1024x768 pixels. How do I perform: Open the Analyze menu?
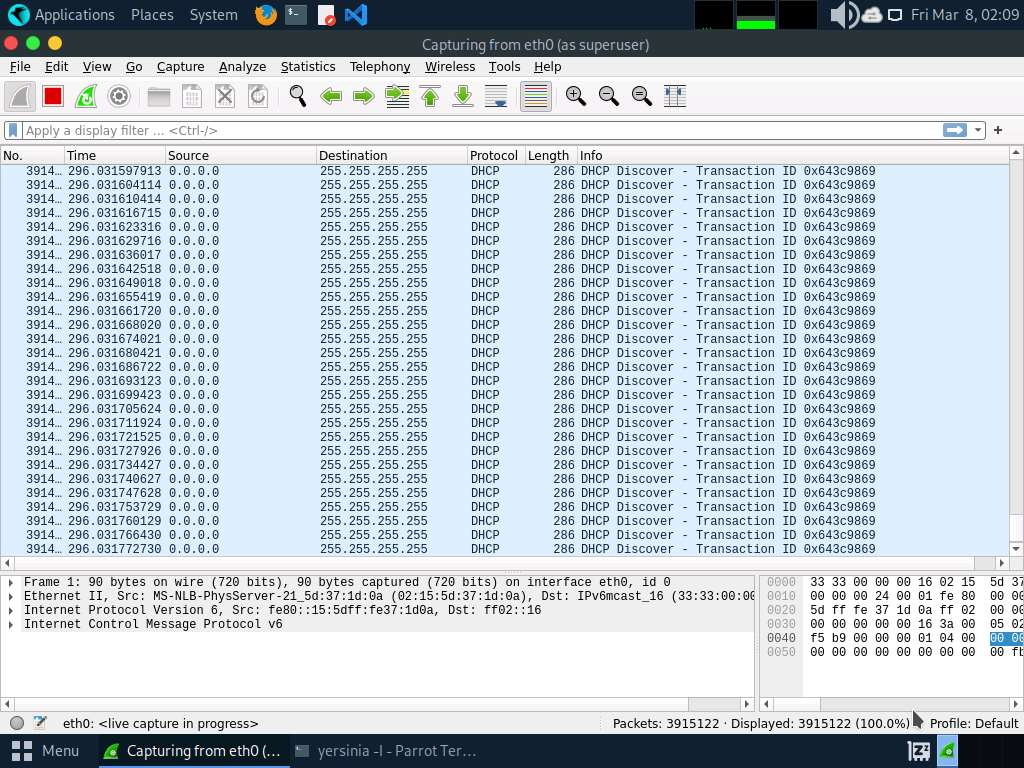point(242,67)
